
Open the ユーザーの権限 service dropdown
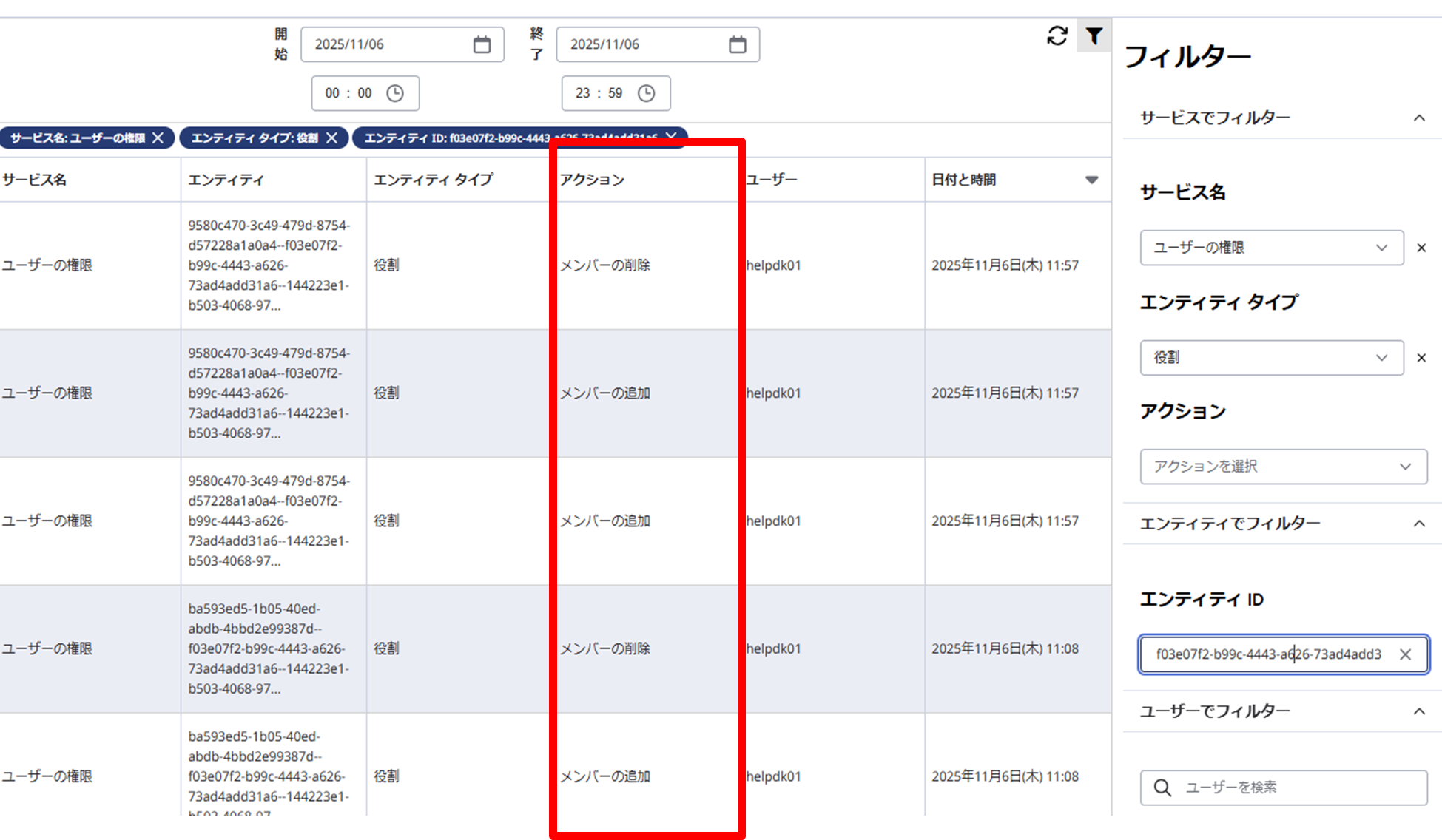(1271, 248)
